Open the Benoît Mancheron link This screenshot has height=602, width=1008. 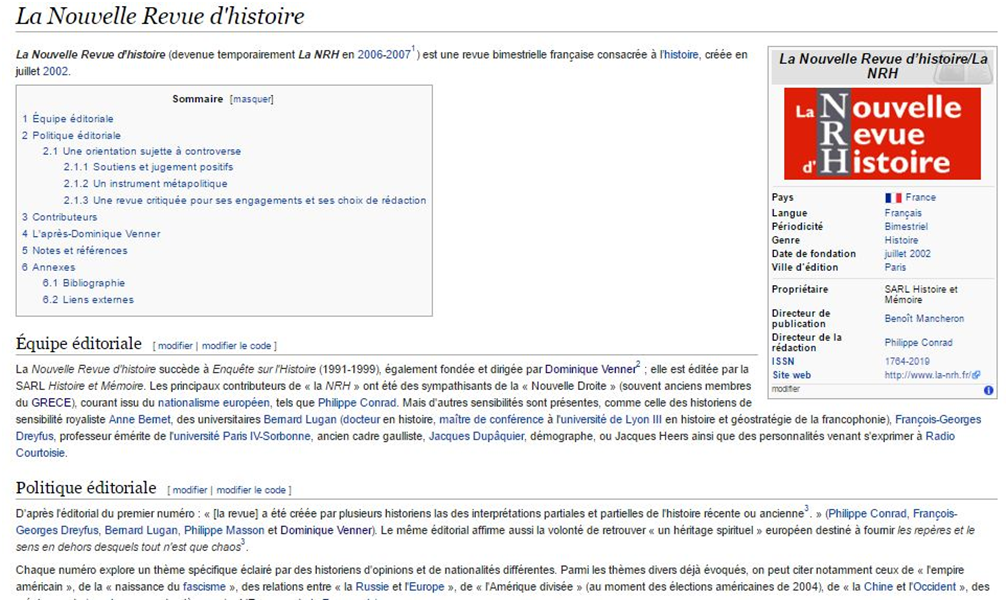[924, 318]
